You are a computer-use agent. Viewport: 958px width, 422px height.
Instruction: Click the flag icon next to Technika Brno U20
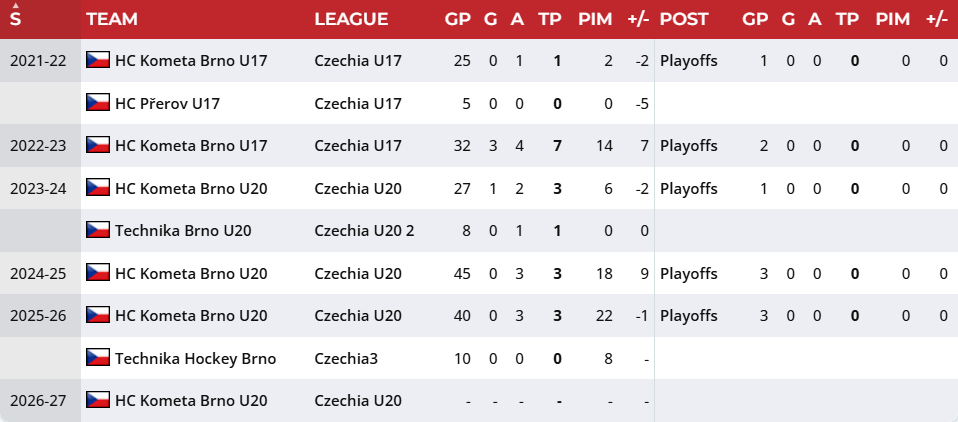(x=98, y=230)
